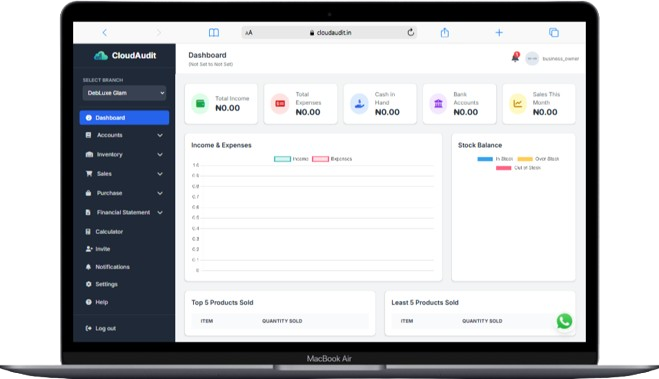Click the user avatar circle in the header
Screen dimensions: 659x379
[532, 58]
